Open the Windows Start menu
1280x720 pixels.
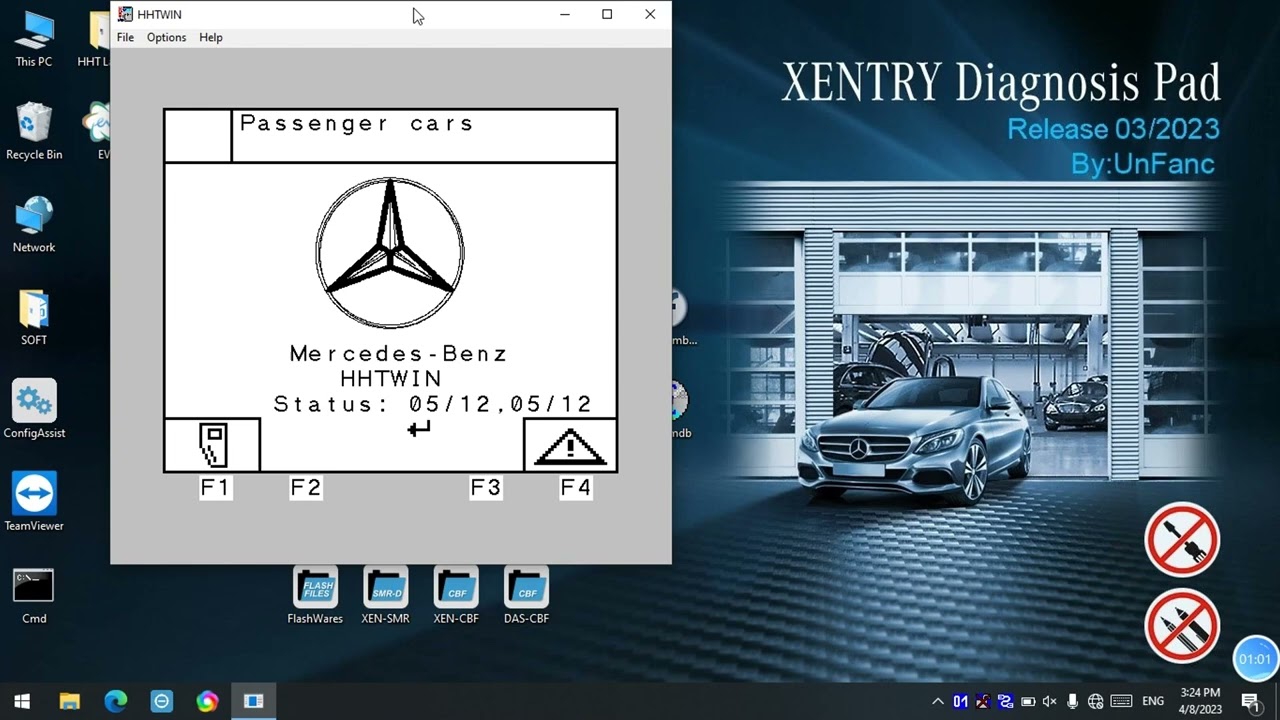(22, 701)
